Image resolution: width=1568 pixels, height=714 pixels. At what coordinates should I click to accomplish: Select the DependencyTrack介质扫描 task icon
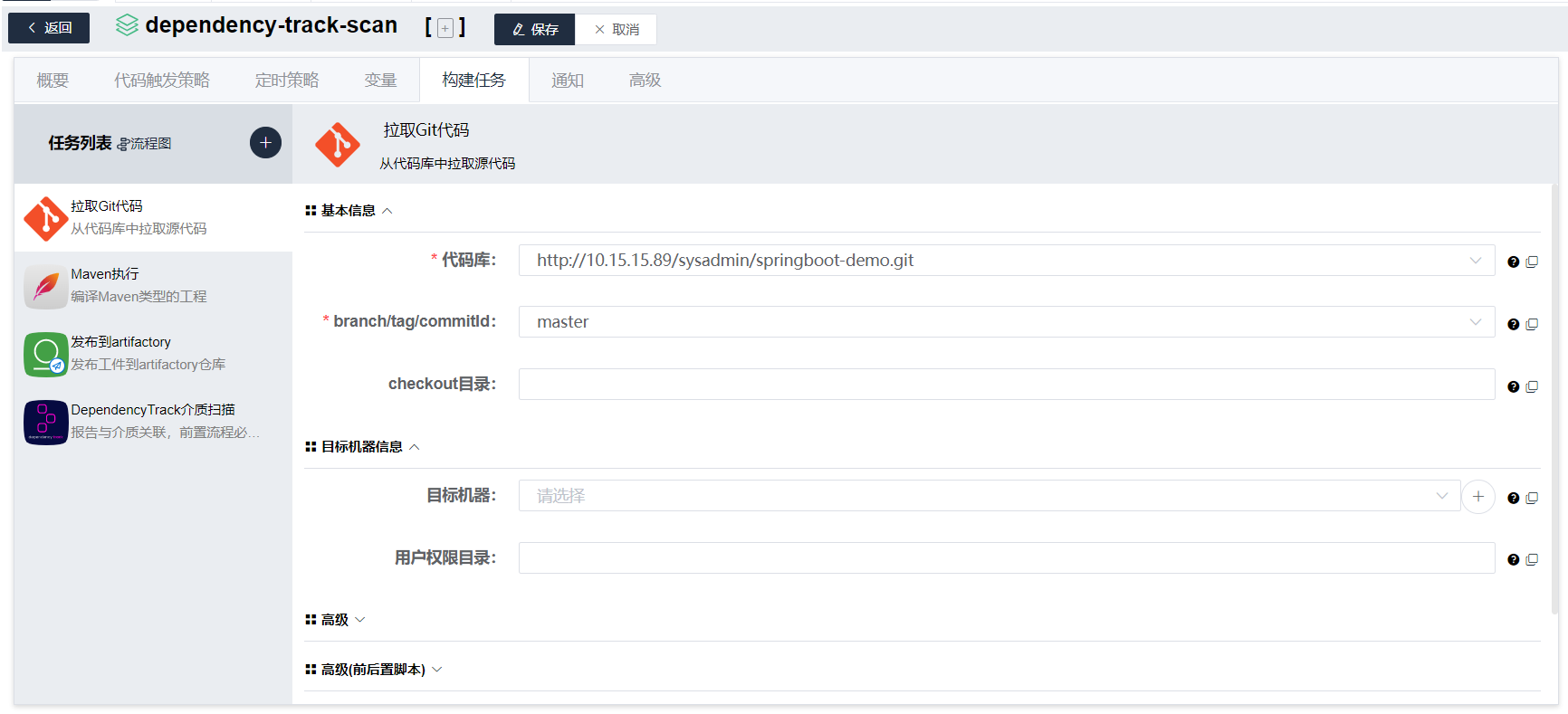click(45, 422)
